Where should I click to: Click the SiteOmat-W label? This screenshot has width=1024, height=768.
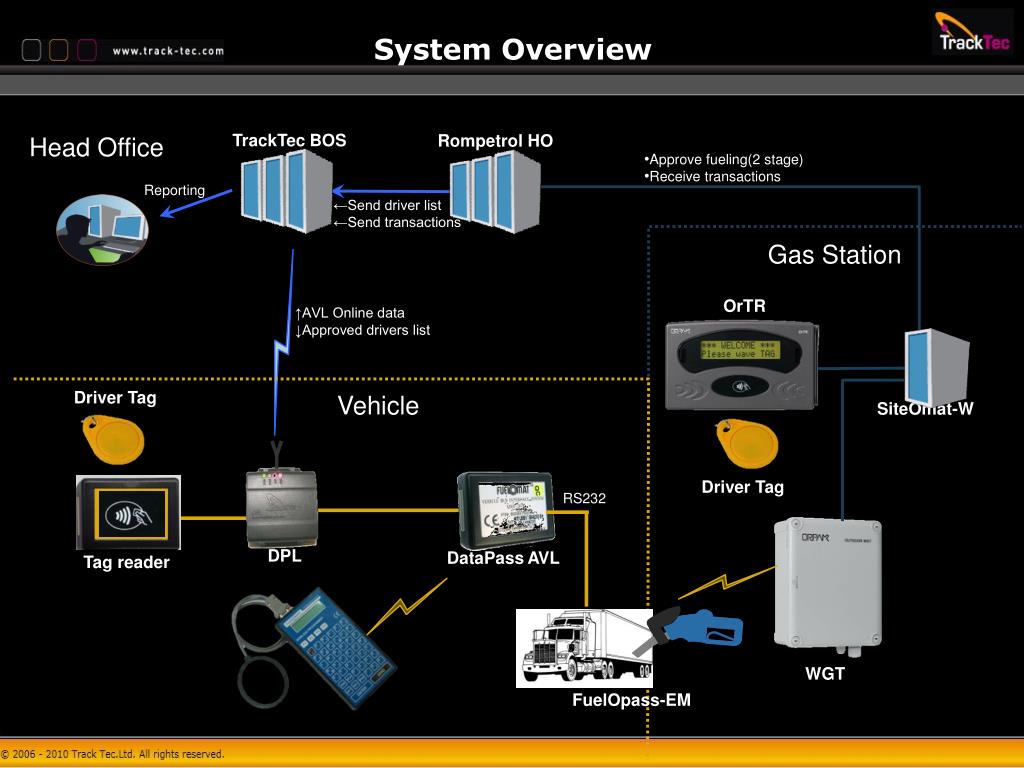click(x=925, y=409)
